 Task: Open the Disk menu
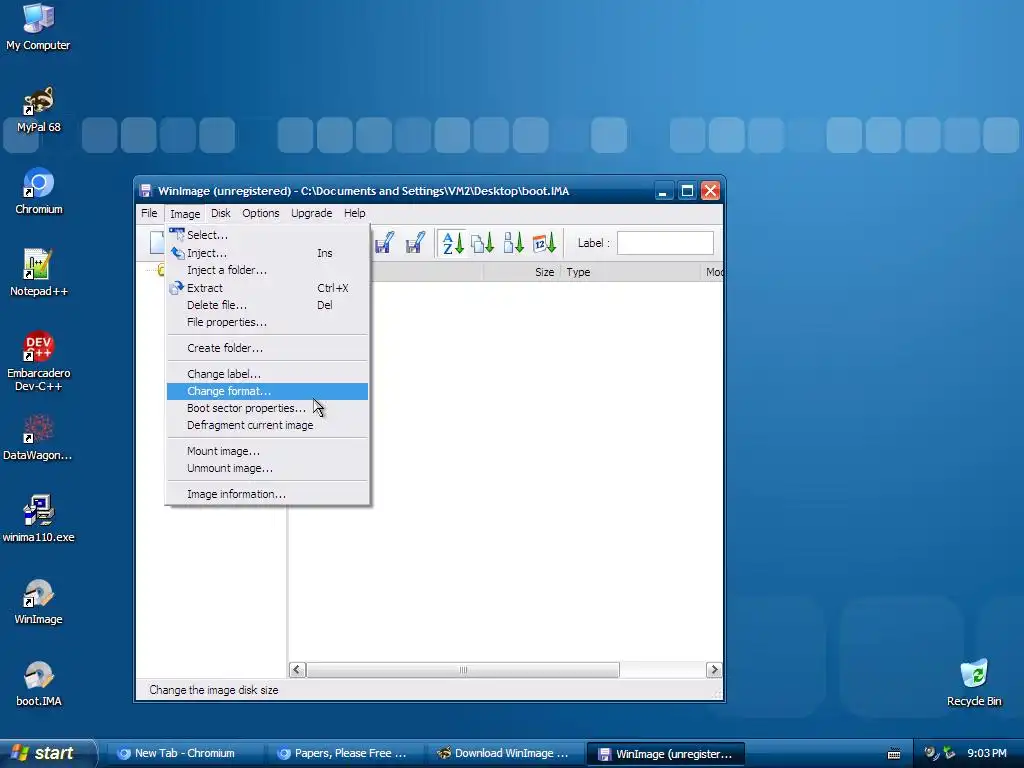pyautogui.click(x=221, y=213)
